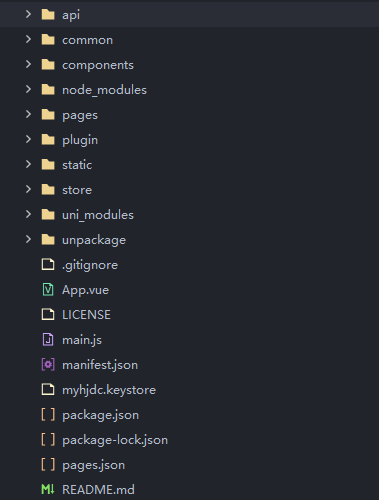Click the Vue icon next to App.vue
379x500 pixels.
pos(48,289)
